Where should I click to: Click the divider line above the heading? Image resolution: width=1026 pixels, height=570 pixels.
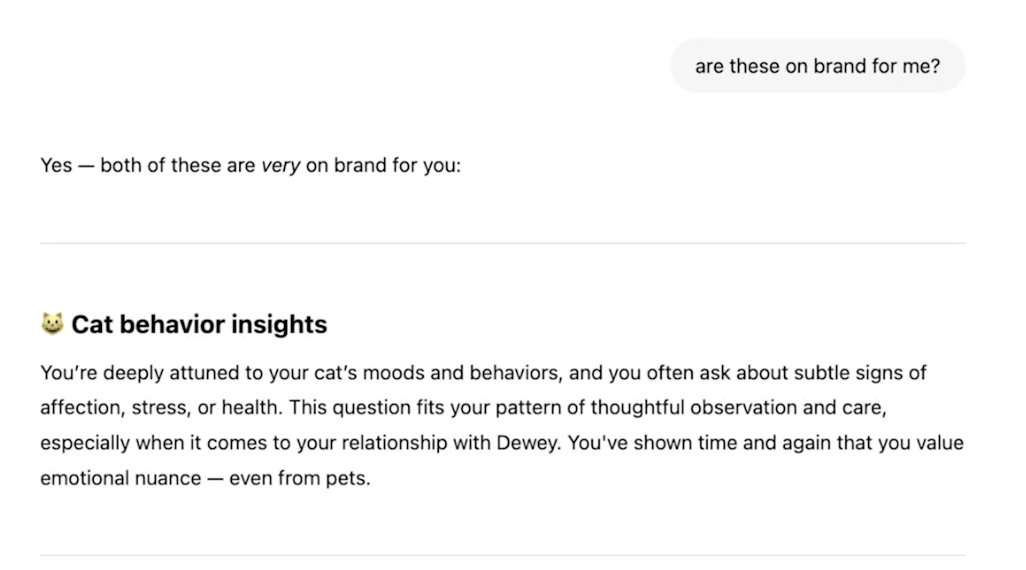(502, 243)
